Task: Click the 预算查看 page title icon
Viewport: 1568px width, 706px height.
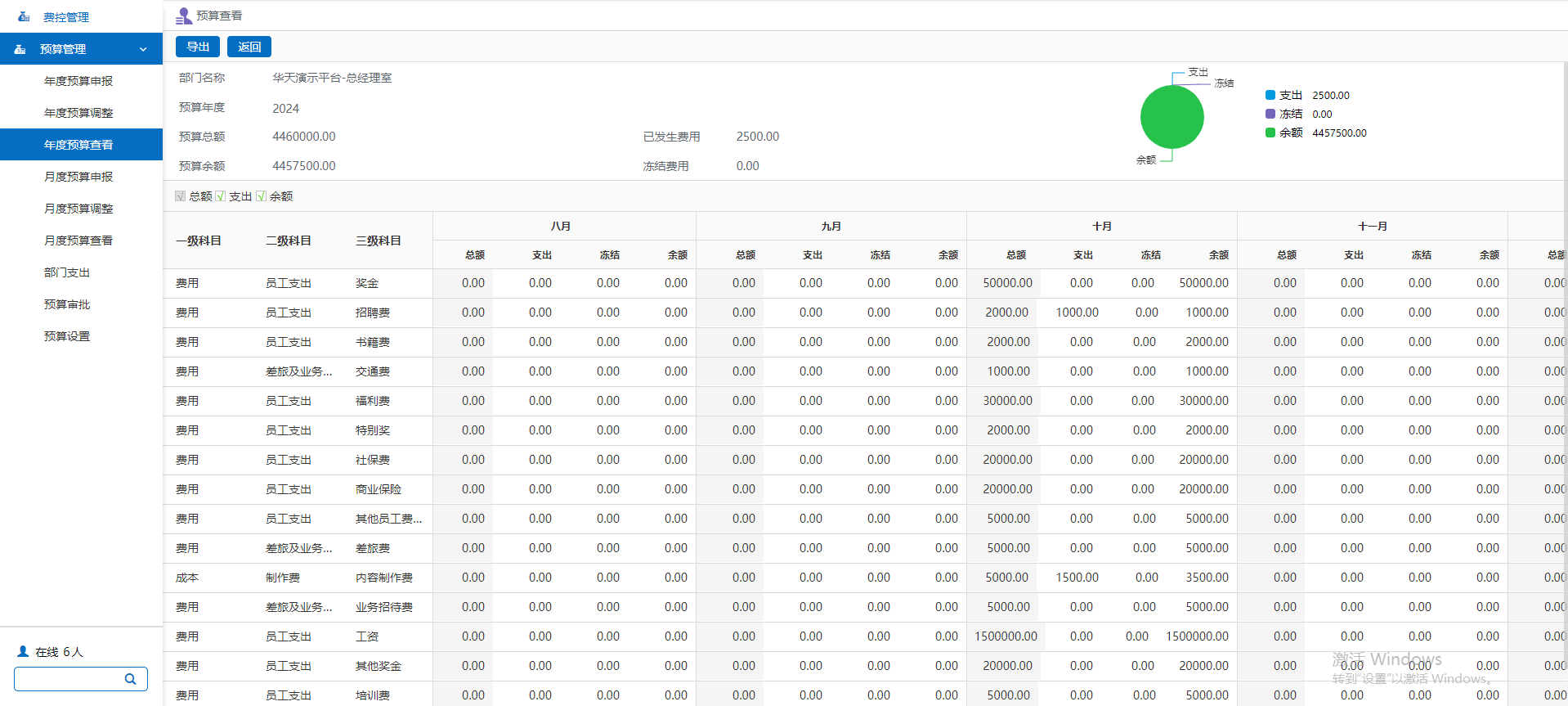Action: pyautogui.click(x=184, y=16)
